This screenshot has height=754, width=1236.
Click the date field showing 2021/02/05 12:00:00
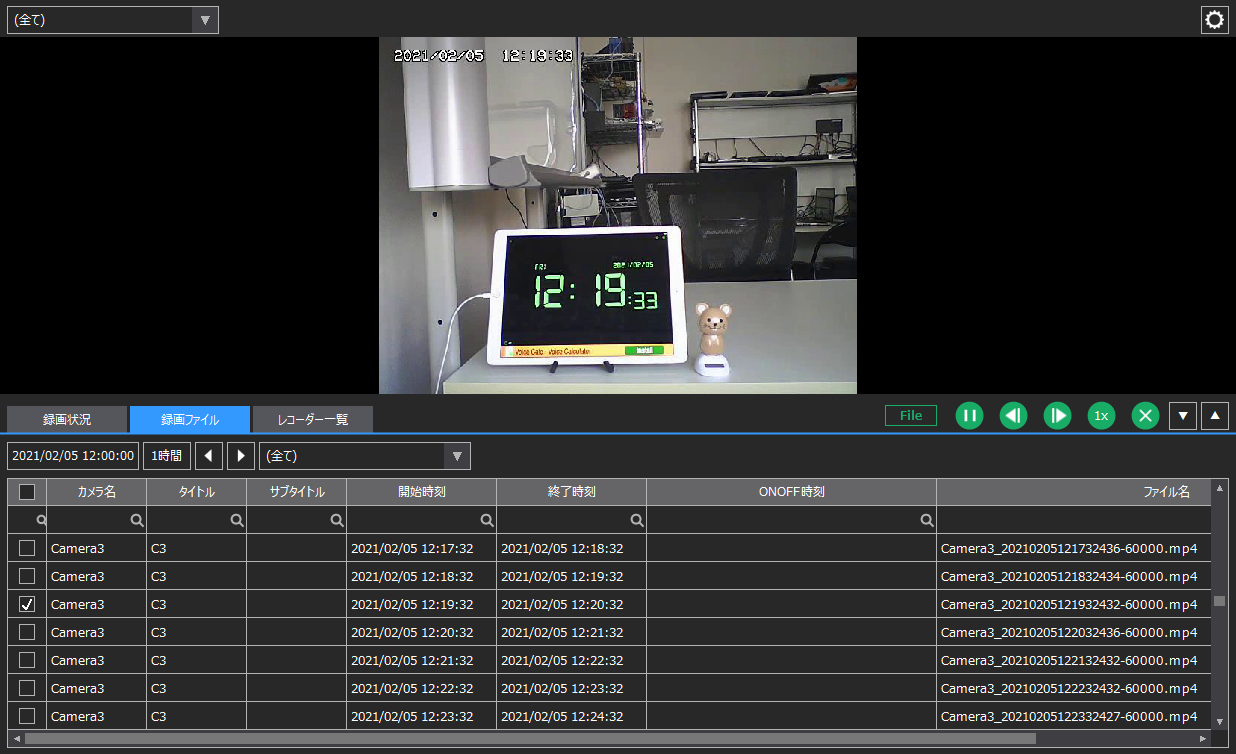(x=72, y=455)
